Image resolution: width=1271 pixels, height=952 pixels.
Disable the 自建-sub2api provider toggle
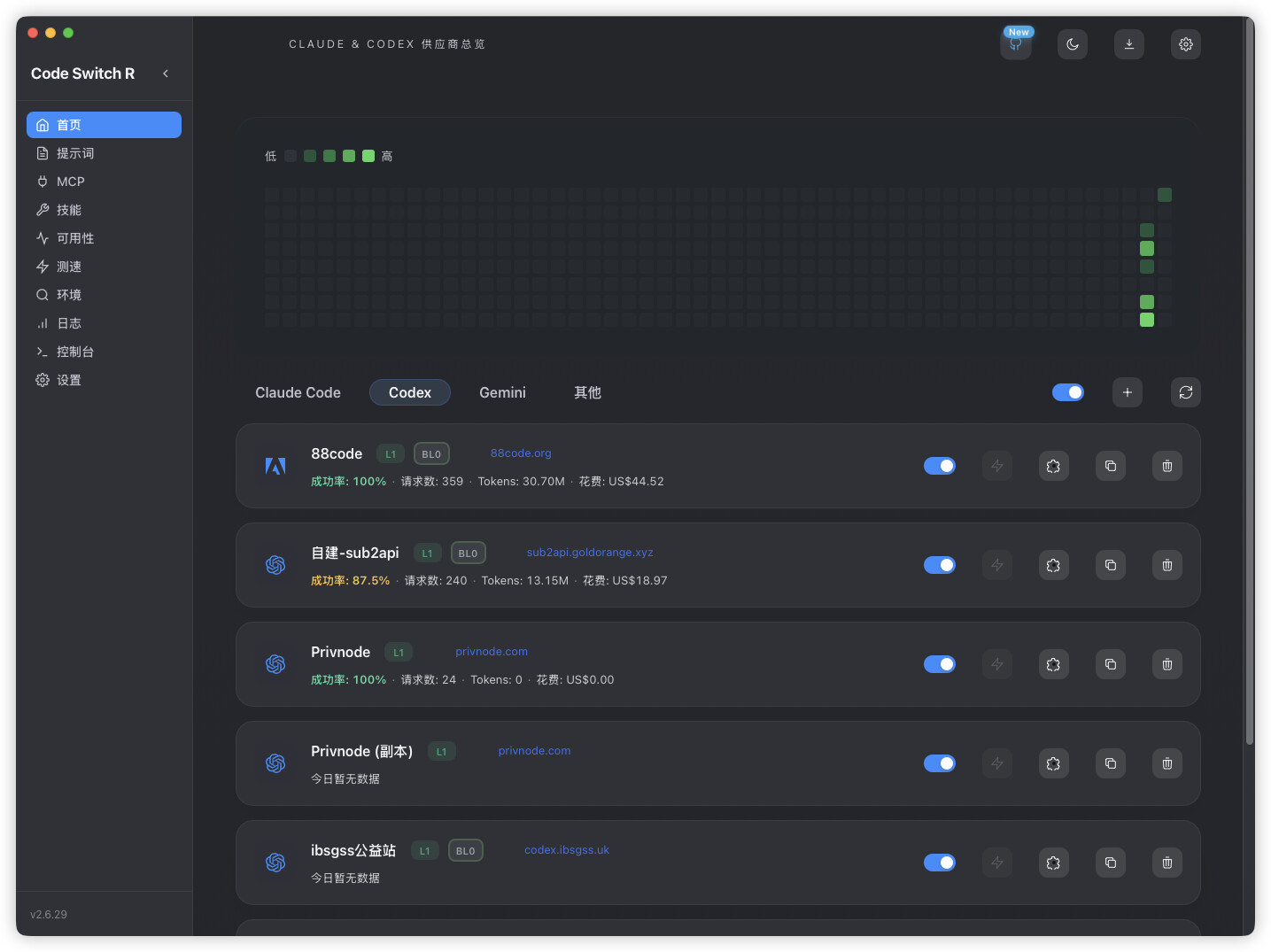point(940,565)
